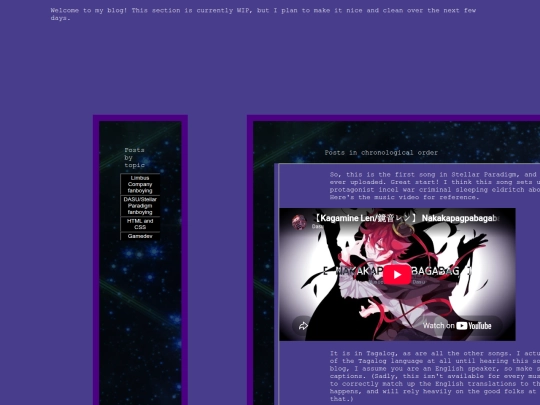Image resolution: width=540 pixels, height=405 pixels.
Task: Open the Gamedev topic
Action: (x=140, y=236)
